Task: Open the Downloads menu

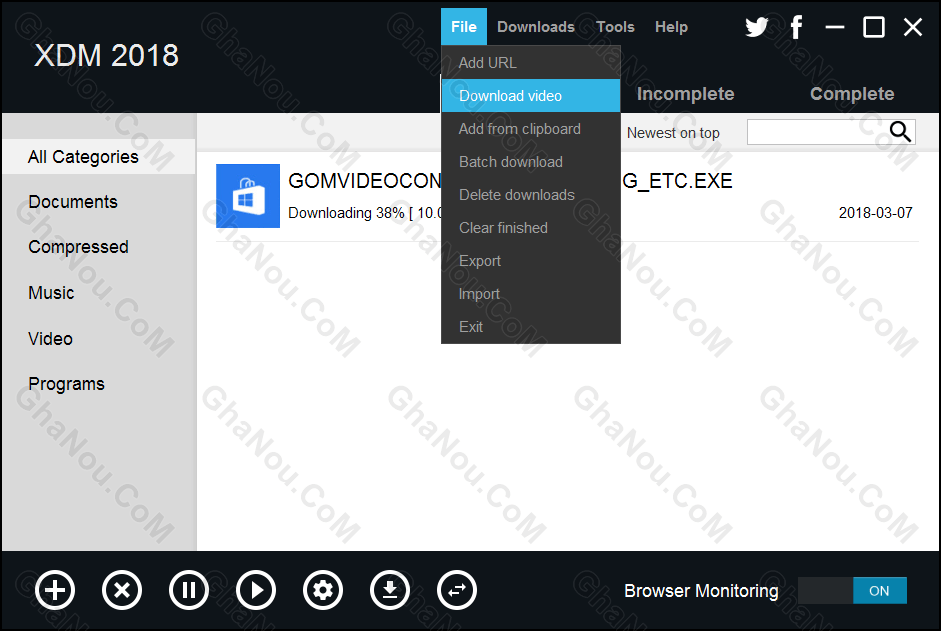Action: coord(536,27)
